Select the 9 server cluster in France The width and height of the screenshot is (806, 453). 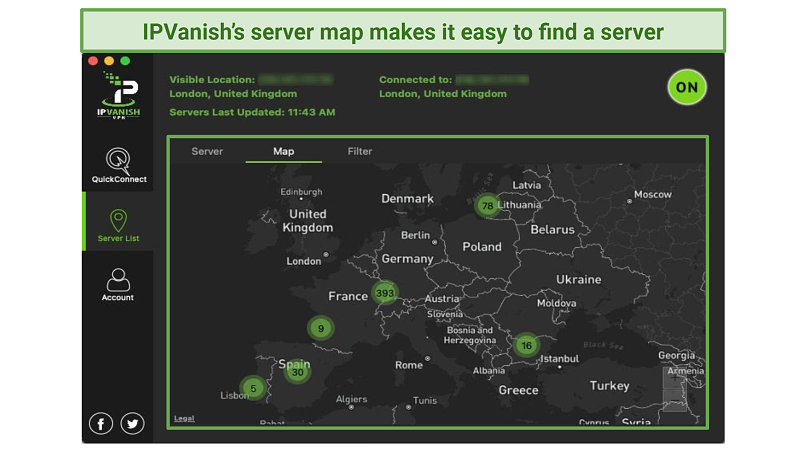[x=321, y=328]
